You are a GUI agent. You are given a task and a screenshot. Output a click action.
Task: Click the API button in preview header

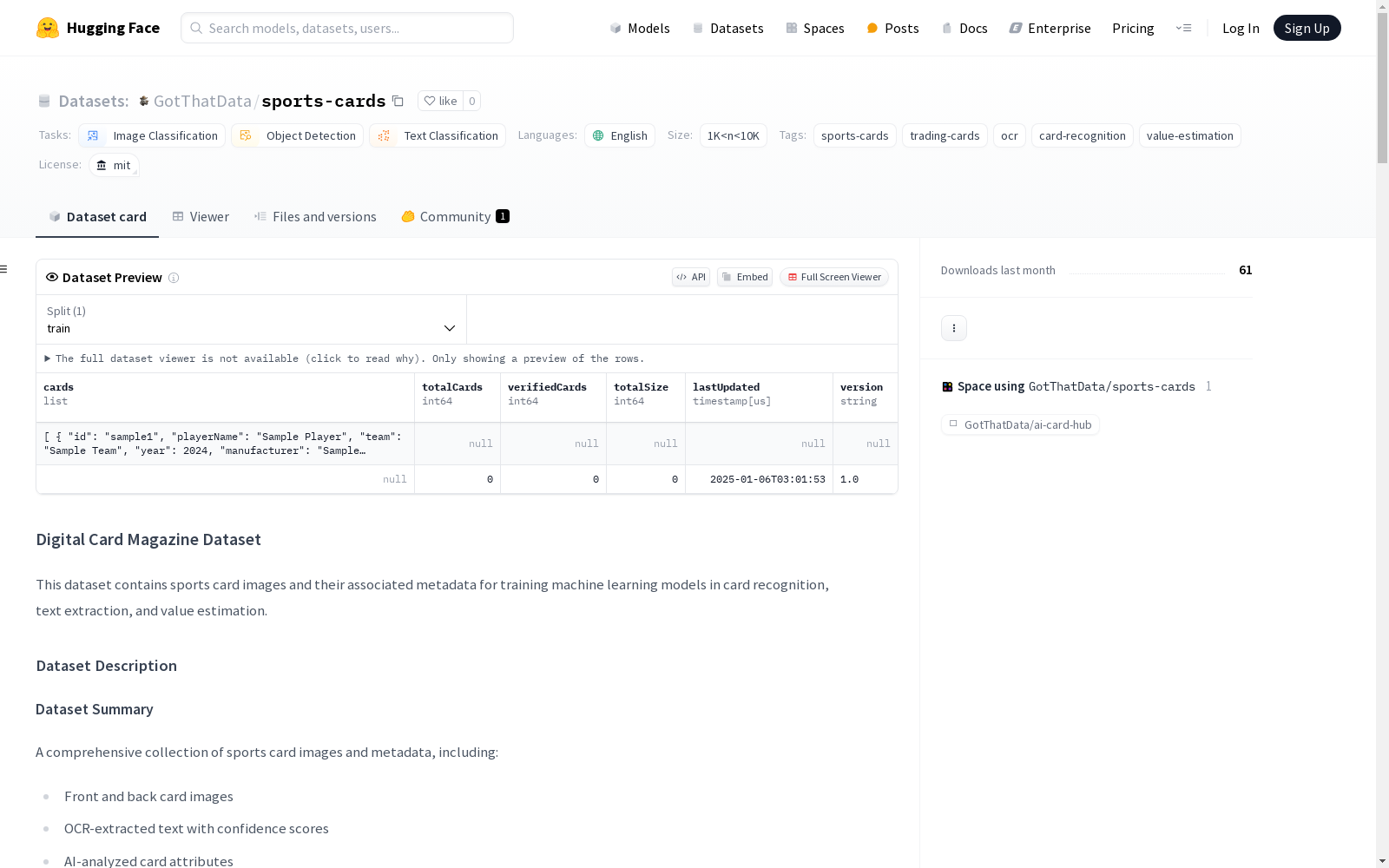(x=691, y=277)
